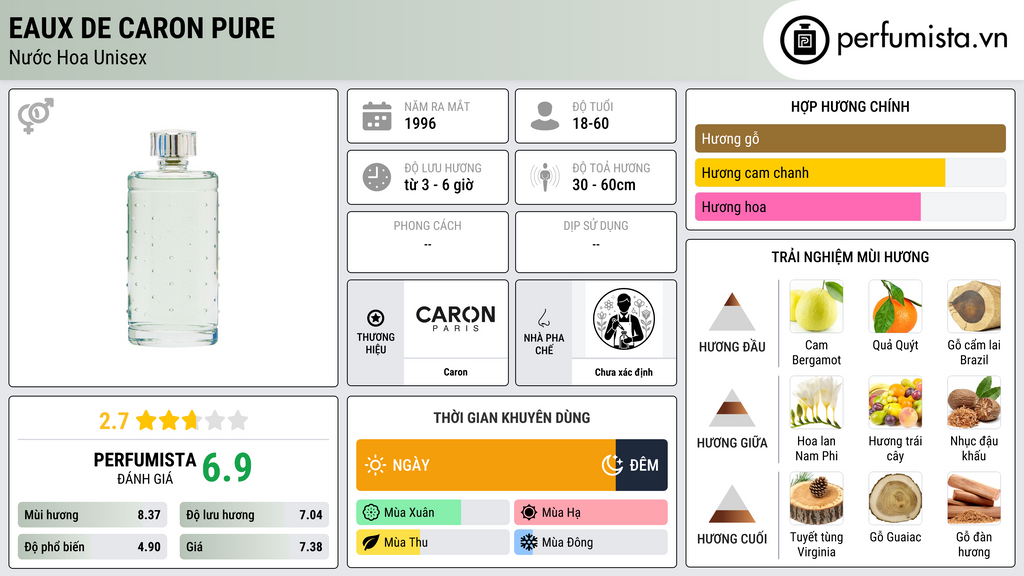Viewport: 1024px width, 576px height.
Task: Click the perfumista.vn perfume bottle logo icon
Action: tap(804, 40)
